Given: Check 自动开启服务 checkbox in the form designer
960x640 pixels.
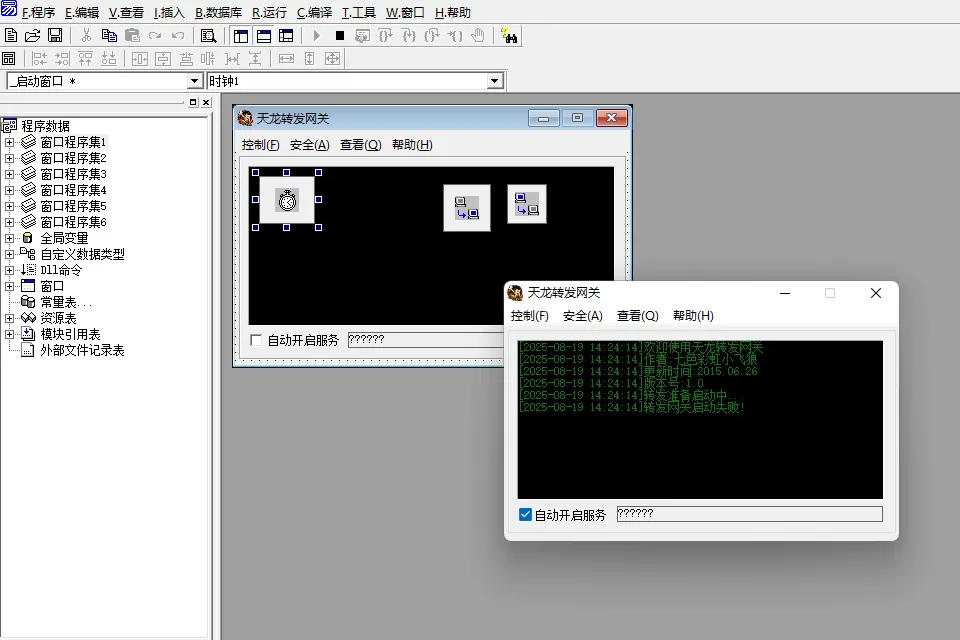Looking at the screenshot, I should coord(257,340).
